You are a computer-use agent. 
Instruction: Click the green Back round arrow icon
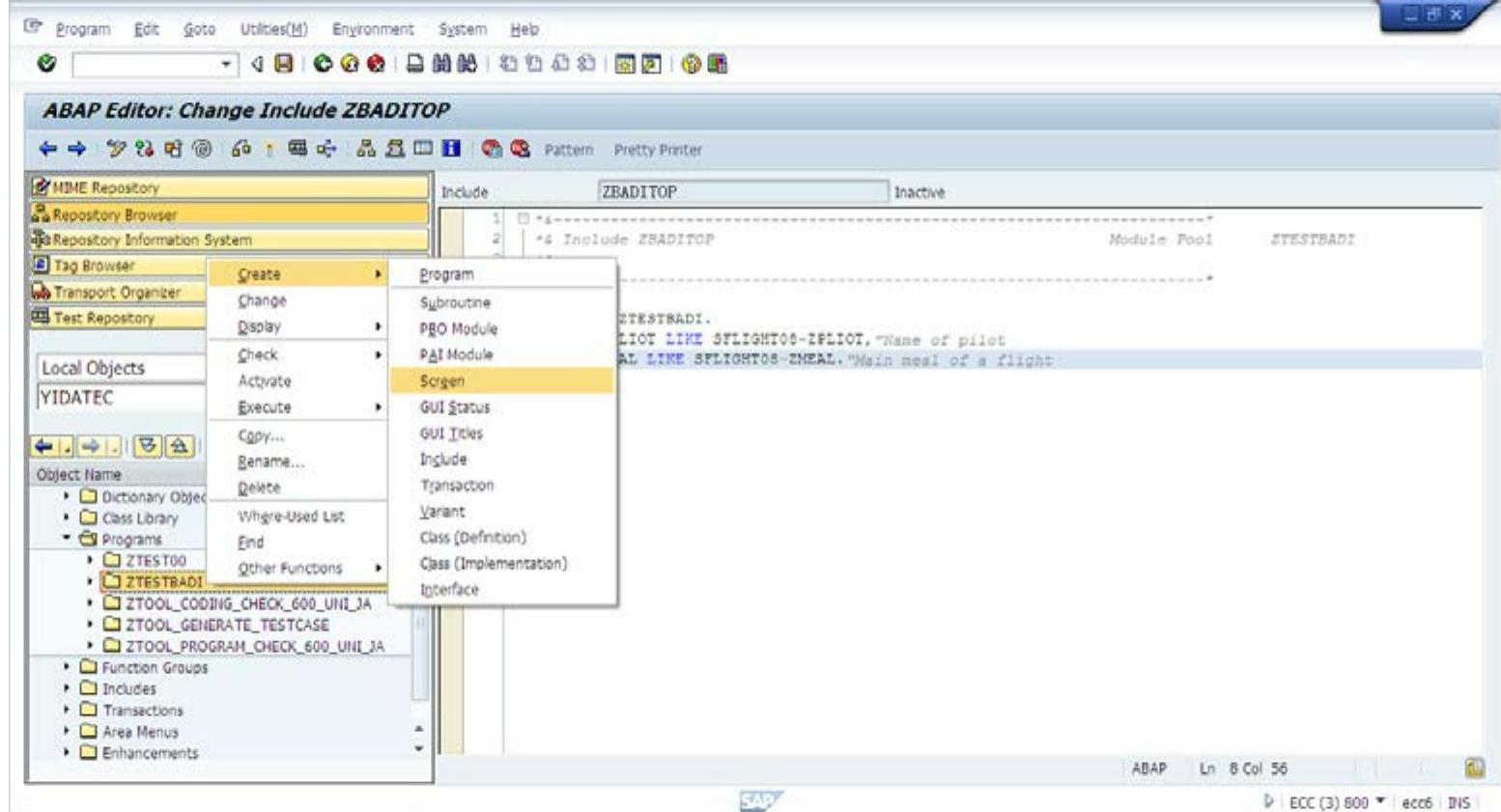tap(324, 65)
